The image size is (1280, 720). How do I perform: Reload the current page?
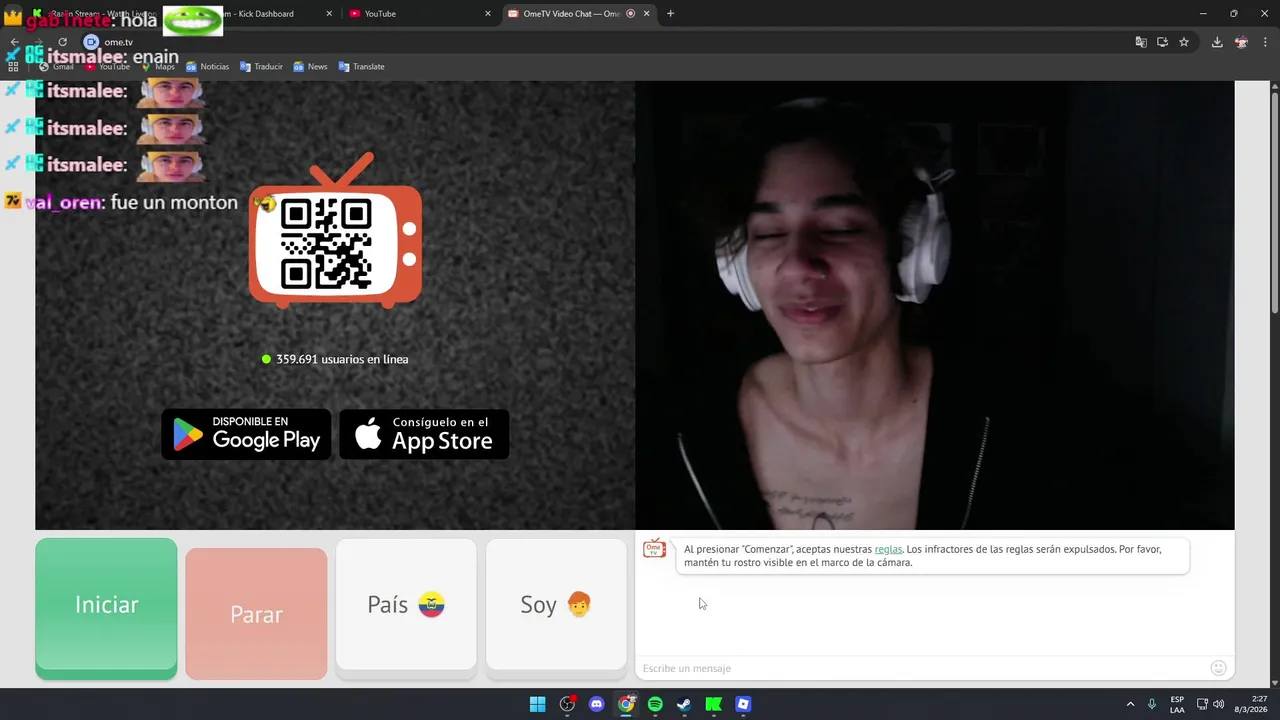[62, 42]
